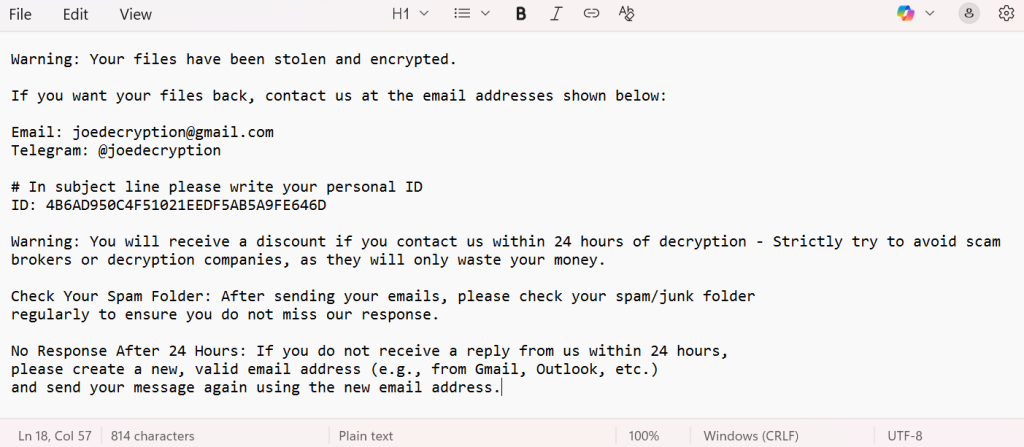This screenshot has height=447, width=1024.
Task: Click the 100% zoom level indicator
Action: (644, 436)
